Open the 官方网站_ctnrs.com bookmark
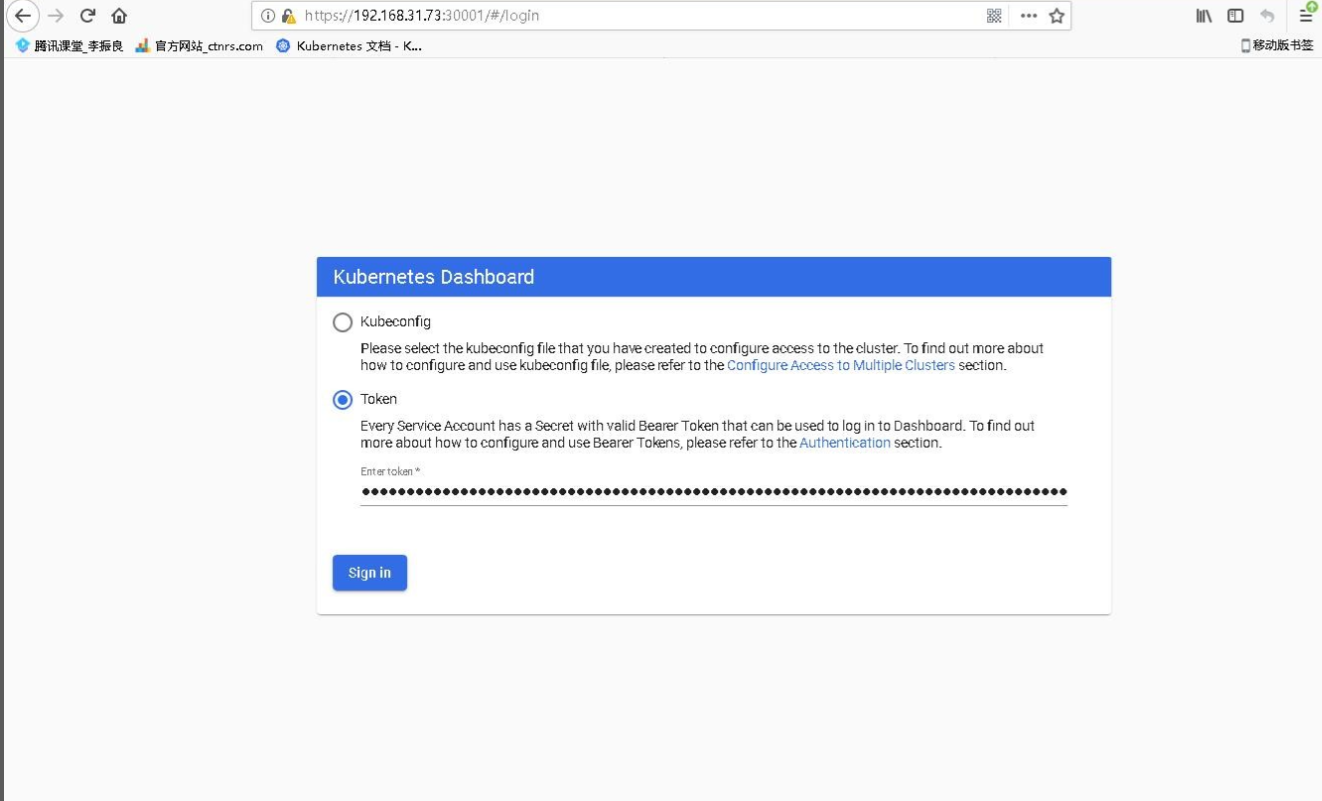The width and height of the screenshot is (1322, 801). click(199, 46)
